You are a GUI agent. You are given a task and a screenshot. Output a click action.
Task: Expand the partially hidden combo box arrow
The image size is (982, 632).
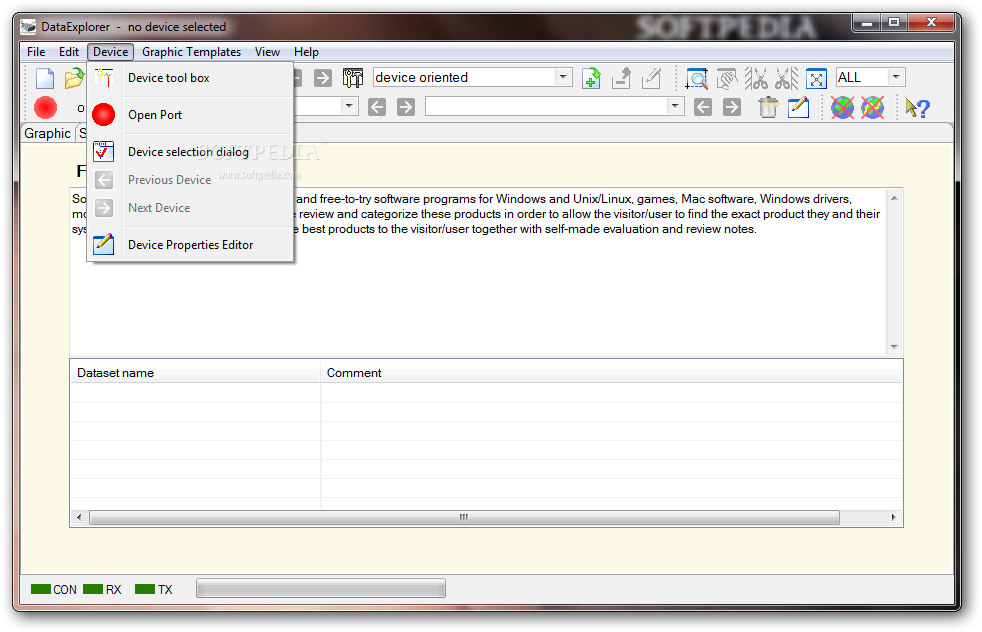tap(349, 106)
